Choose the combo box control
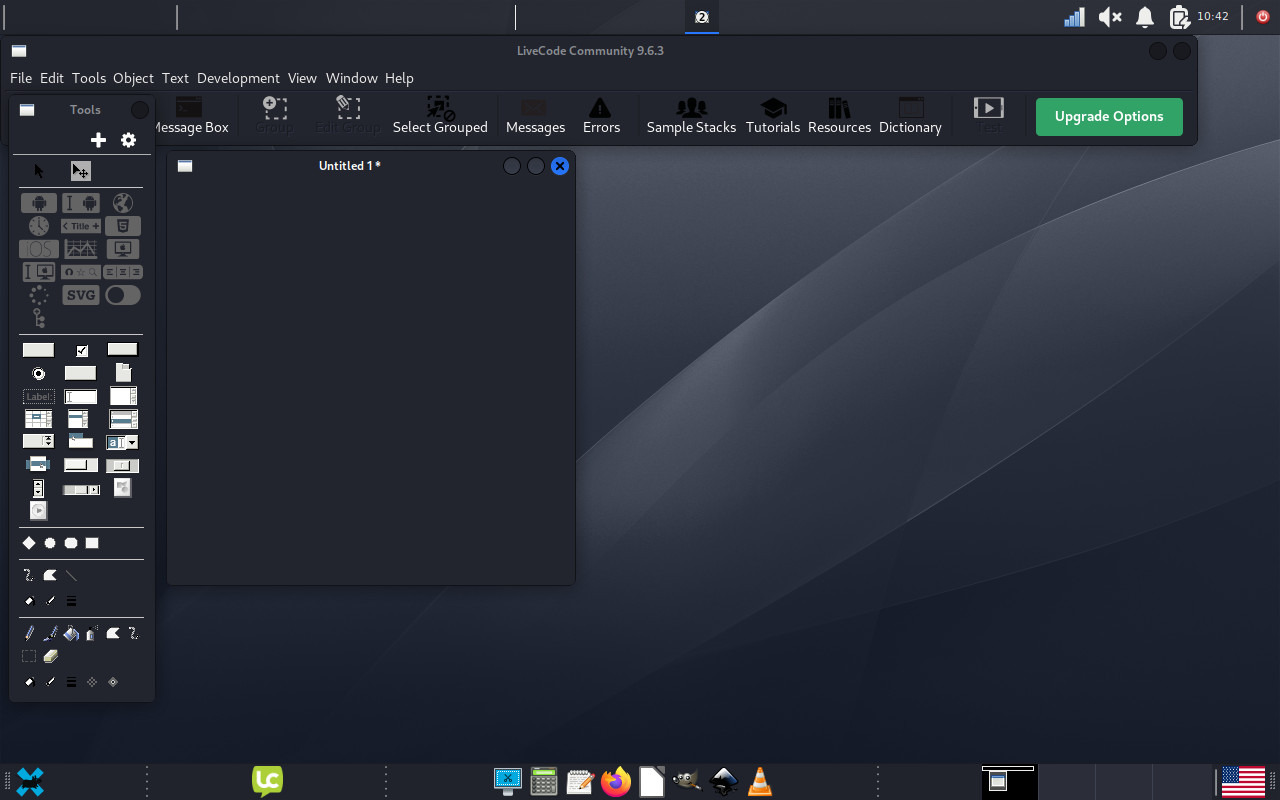This screenshot has height=800, width=1280. [122, 442]
